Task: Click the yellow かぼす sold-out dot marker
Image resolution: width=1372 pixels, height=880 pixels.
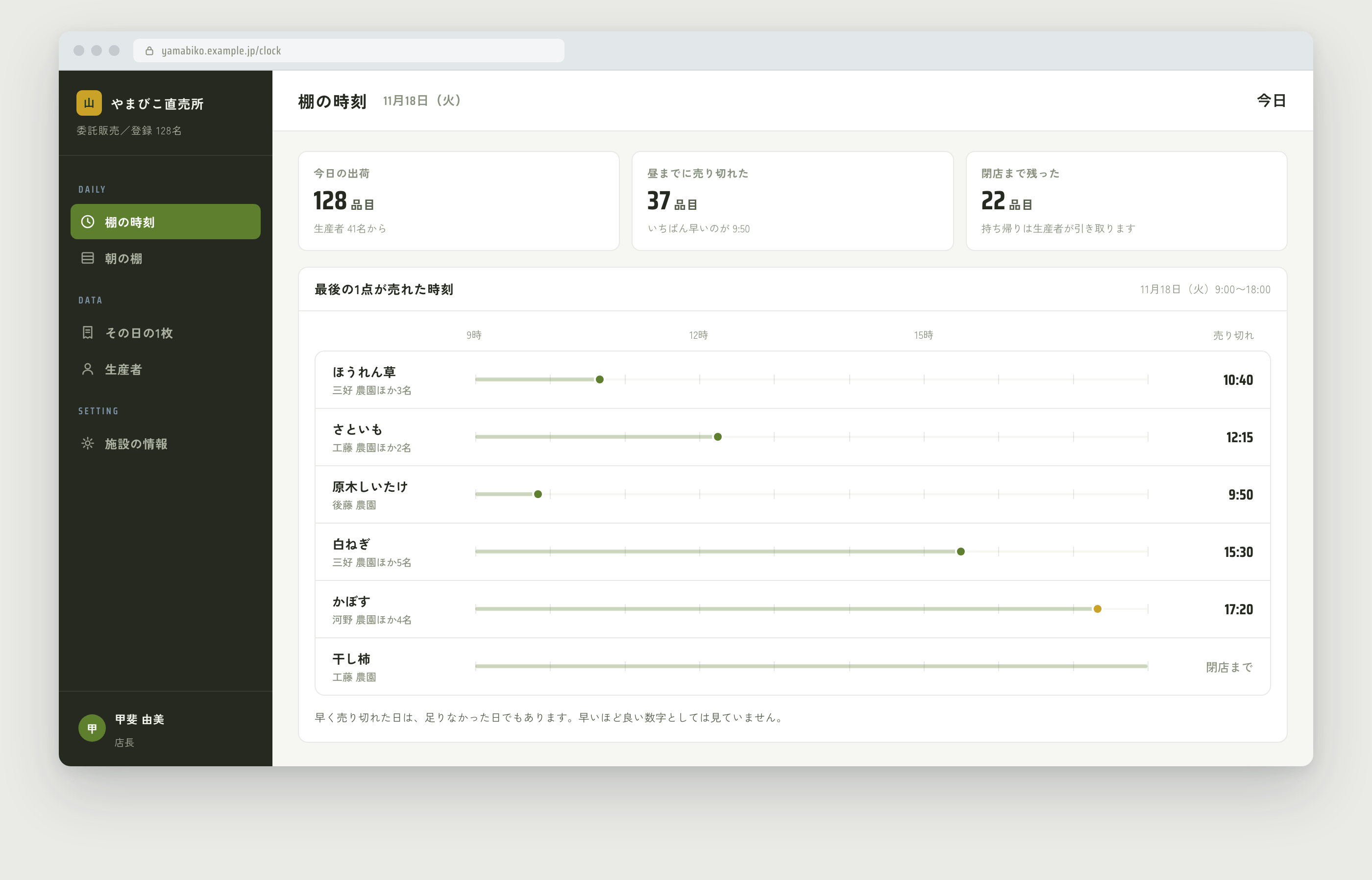Action: coord(1098,609)
